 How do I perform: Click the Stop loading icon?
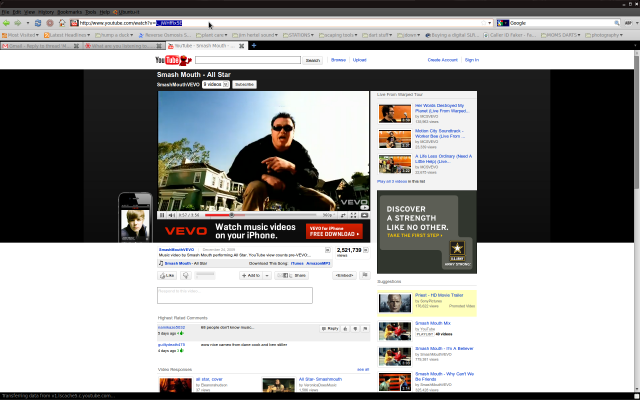pos(50,23)
